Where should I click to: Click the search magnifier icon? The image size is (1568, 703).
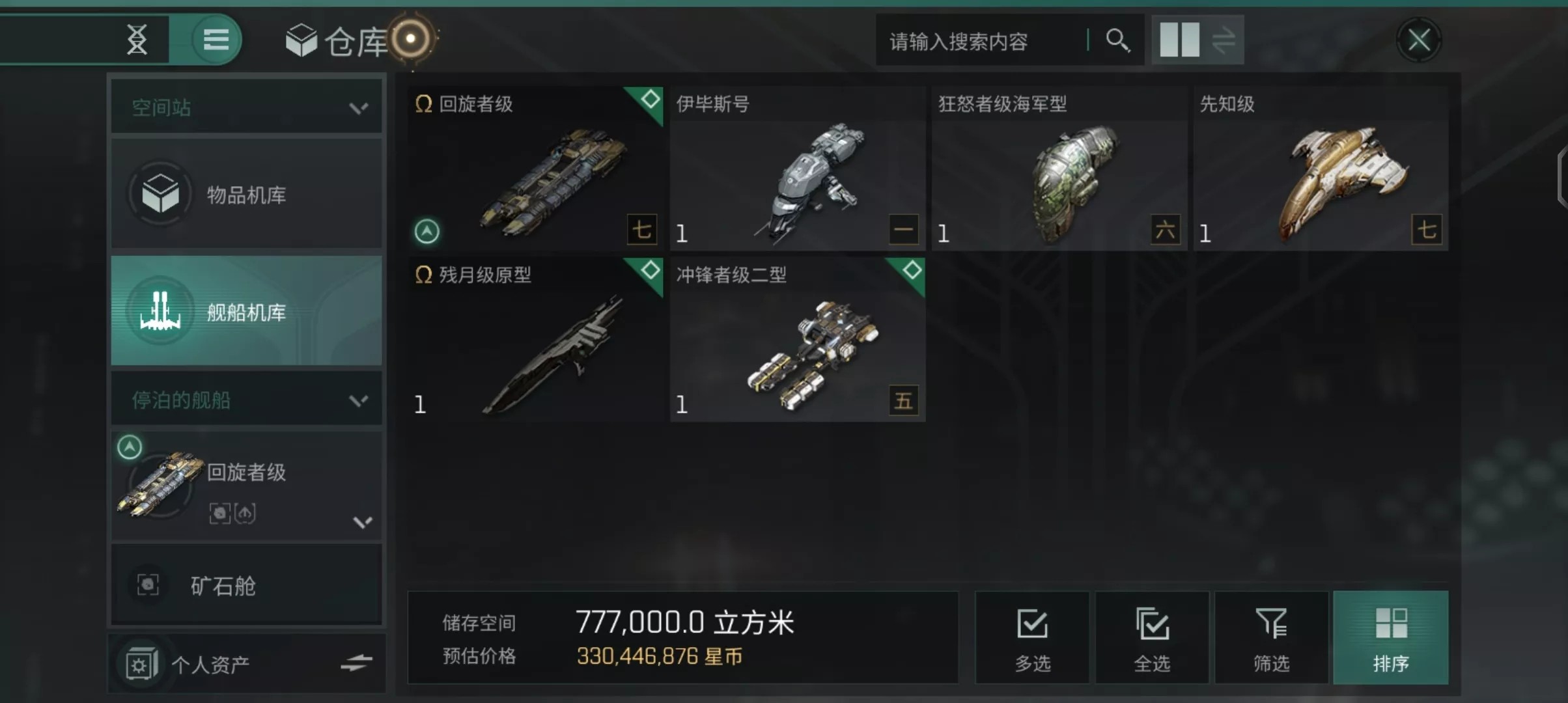click(x=1117, y=40)
